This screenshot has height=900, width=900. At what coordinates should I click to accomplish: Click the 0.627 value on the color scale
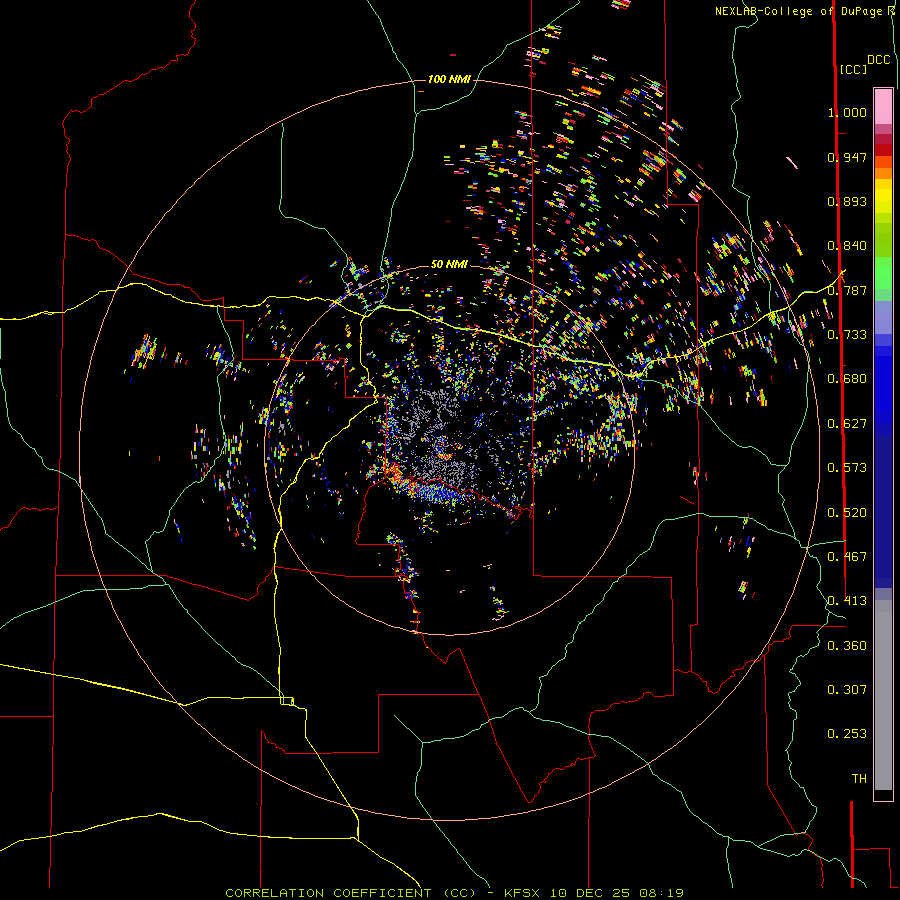[847, 424]
